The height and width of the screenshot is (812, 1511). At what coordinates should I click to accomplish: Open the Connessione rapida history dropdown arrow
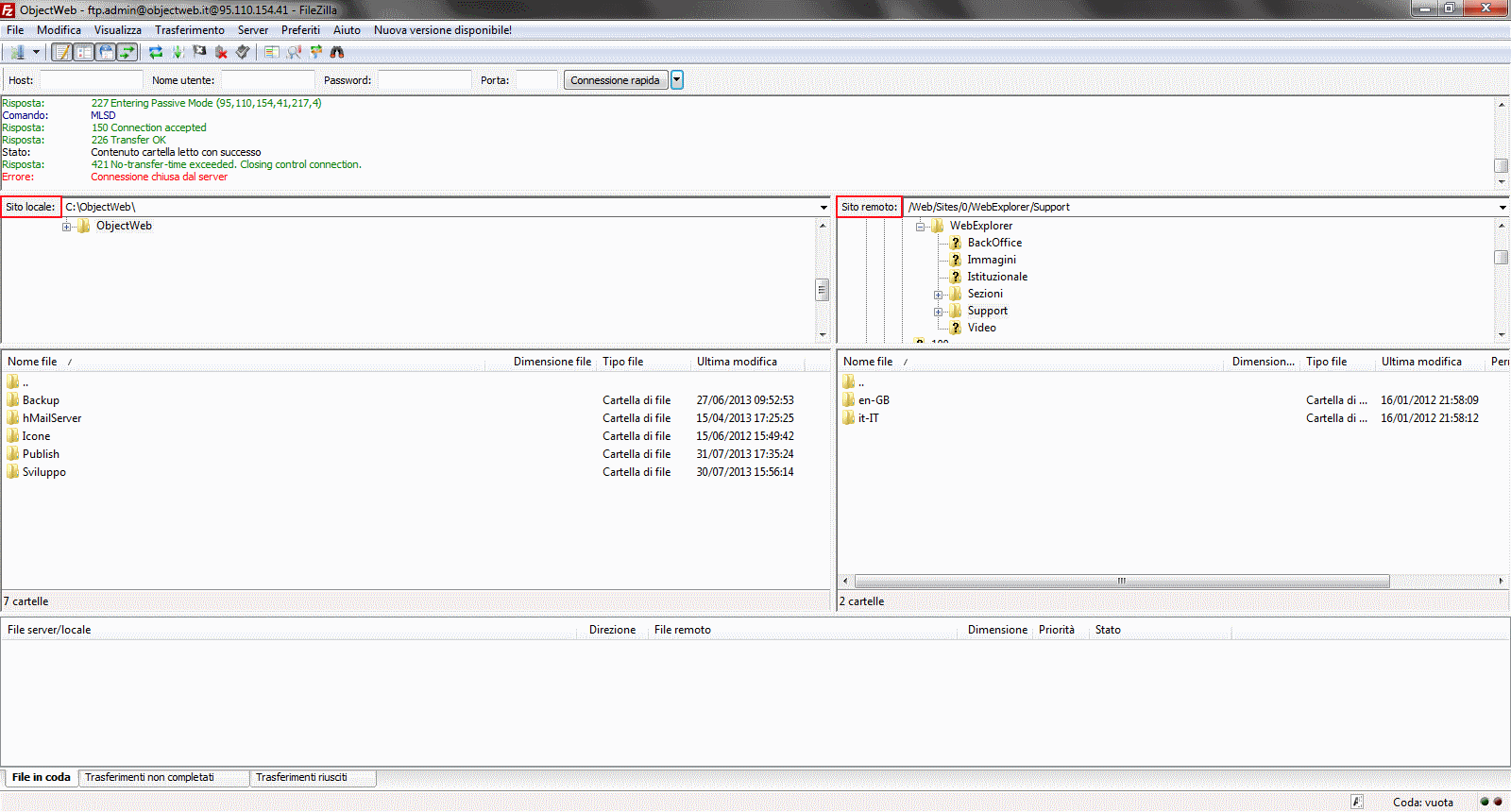point(676,80)
